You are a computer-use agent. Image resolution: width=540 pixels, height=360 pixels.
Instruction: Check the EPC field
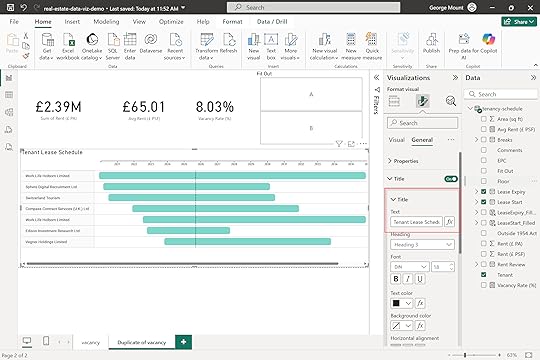click(x=484, y=161)
